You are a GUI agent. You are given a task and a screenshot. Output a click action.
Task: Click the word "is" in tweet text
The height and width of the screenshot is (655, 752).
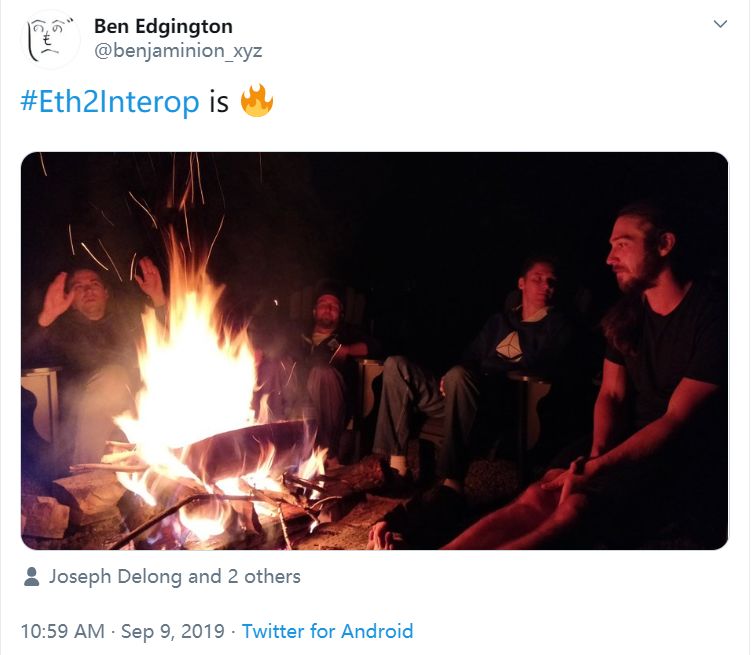point(219,102)
